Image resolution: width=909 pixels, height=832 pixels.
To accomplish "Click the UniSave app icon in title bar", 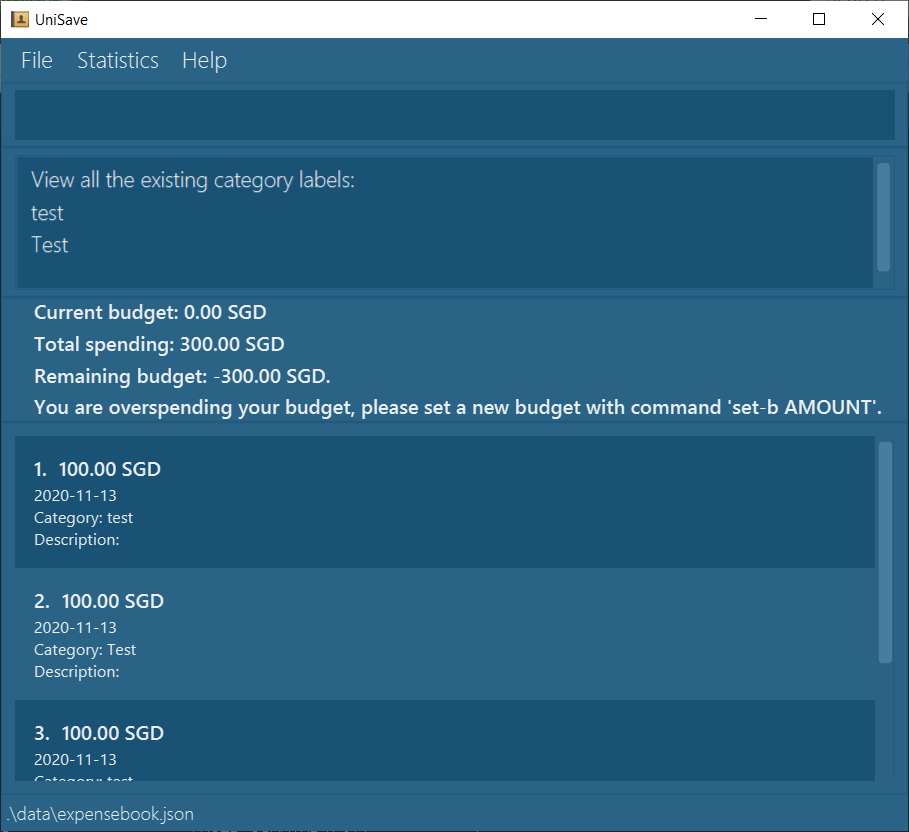I will click(x=20, y=19).
